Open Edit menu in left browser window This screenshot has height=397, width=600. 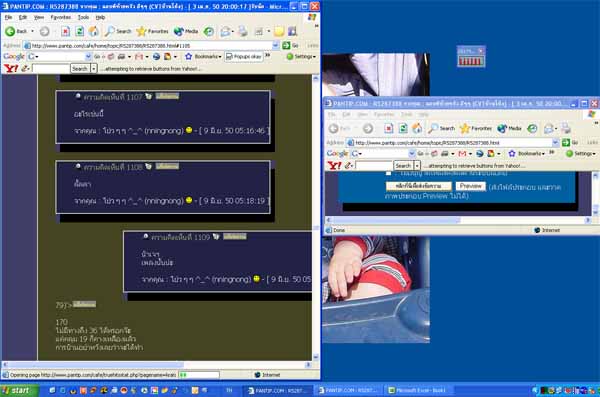click(x=23, y=17)
